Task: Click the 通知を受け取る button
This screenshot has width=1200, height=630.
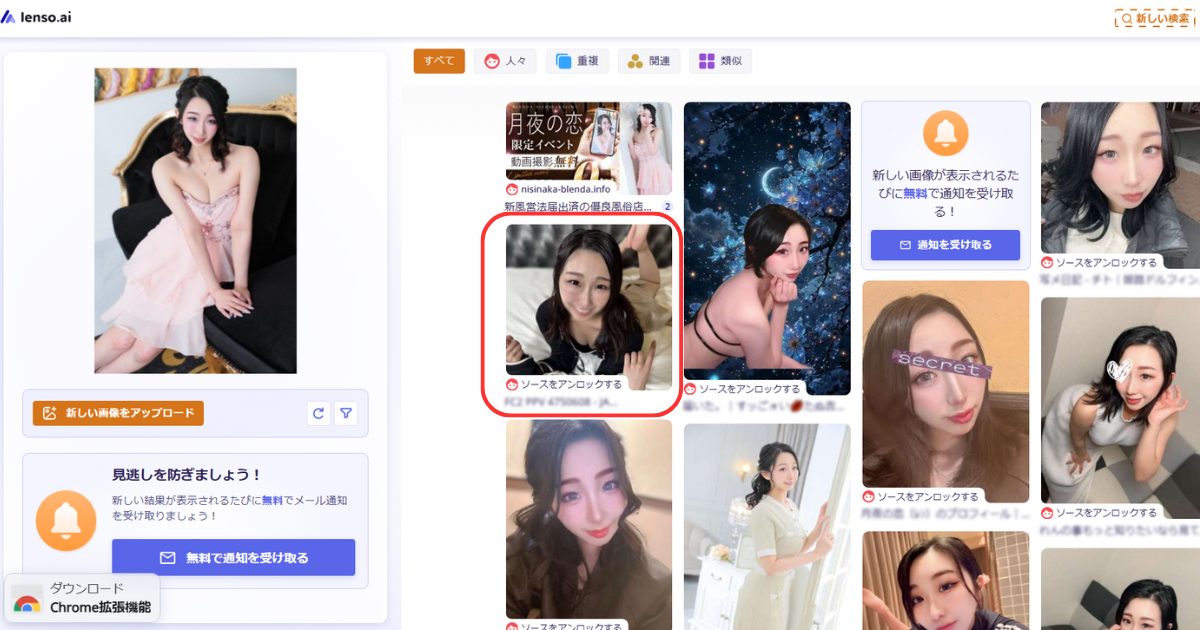Action: [945, 245]
